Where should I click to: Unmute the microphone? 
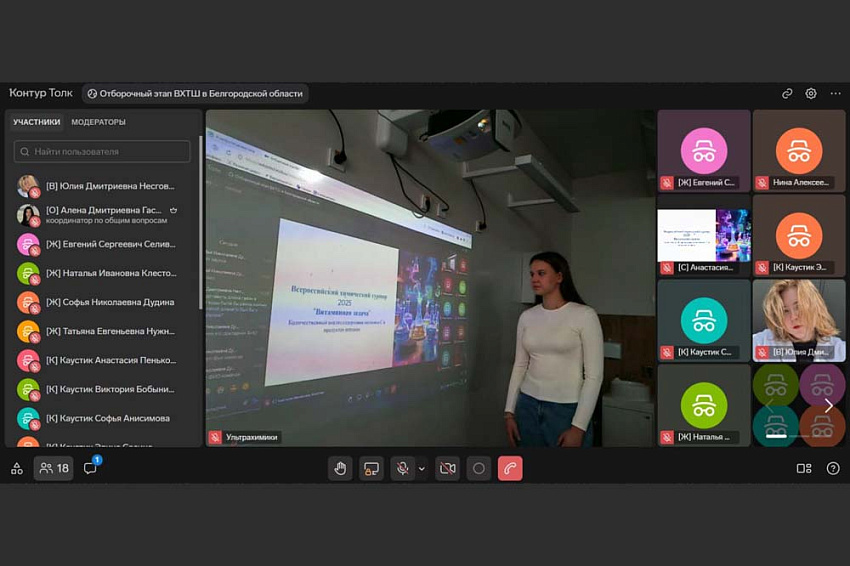[402, 468]
